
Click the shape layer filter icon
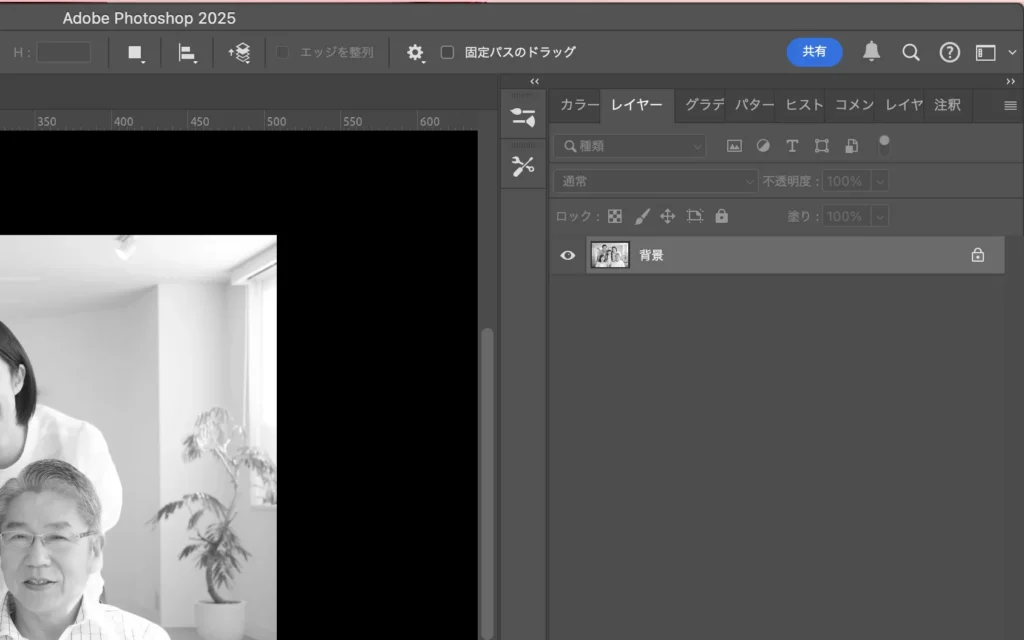(x=821, y=146)
